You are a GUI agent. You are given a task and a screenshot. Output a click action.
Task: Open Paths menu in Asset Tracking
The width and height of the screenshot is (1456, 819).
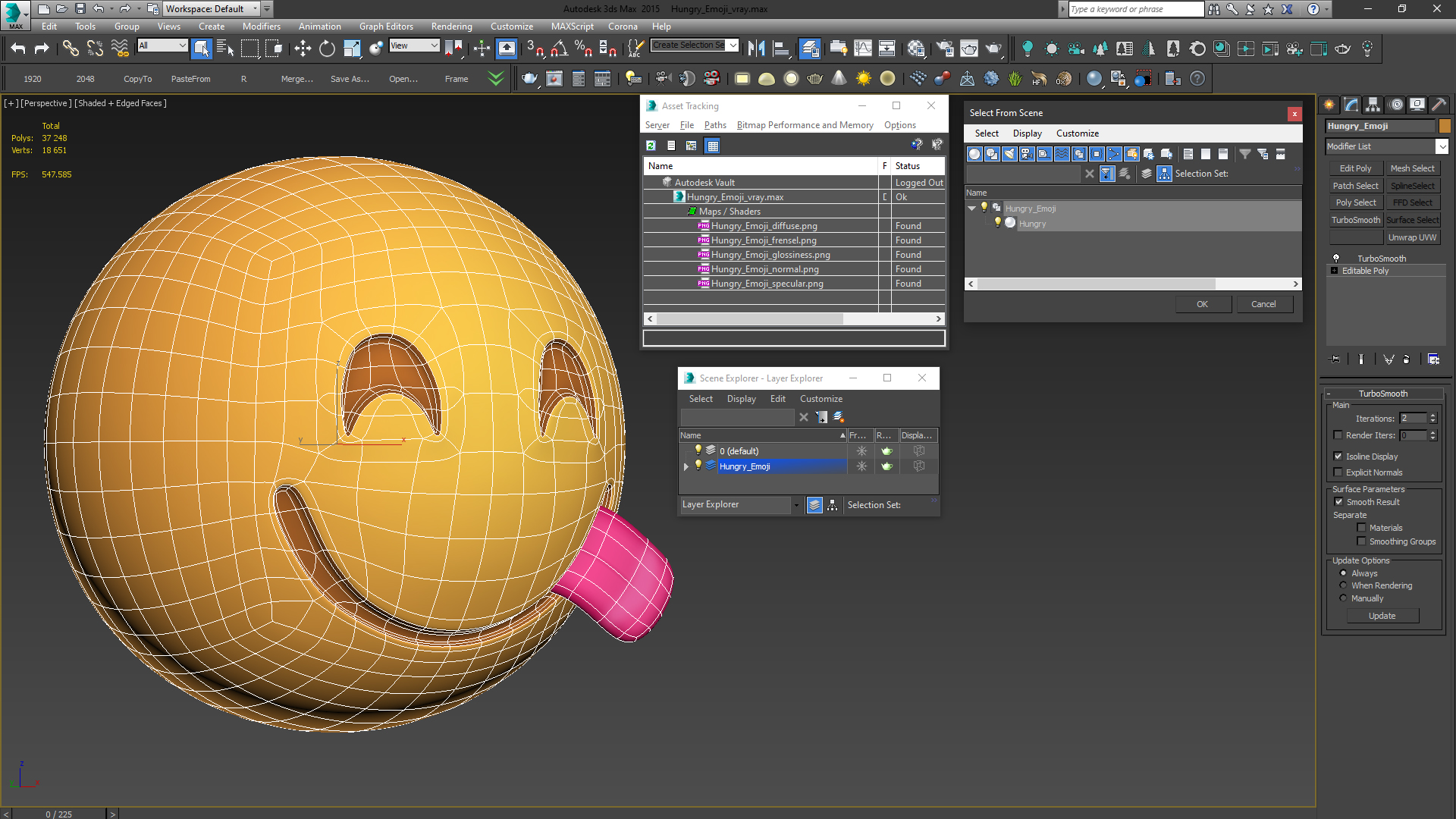point(714,125)
